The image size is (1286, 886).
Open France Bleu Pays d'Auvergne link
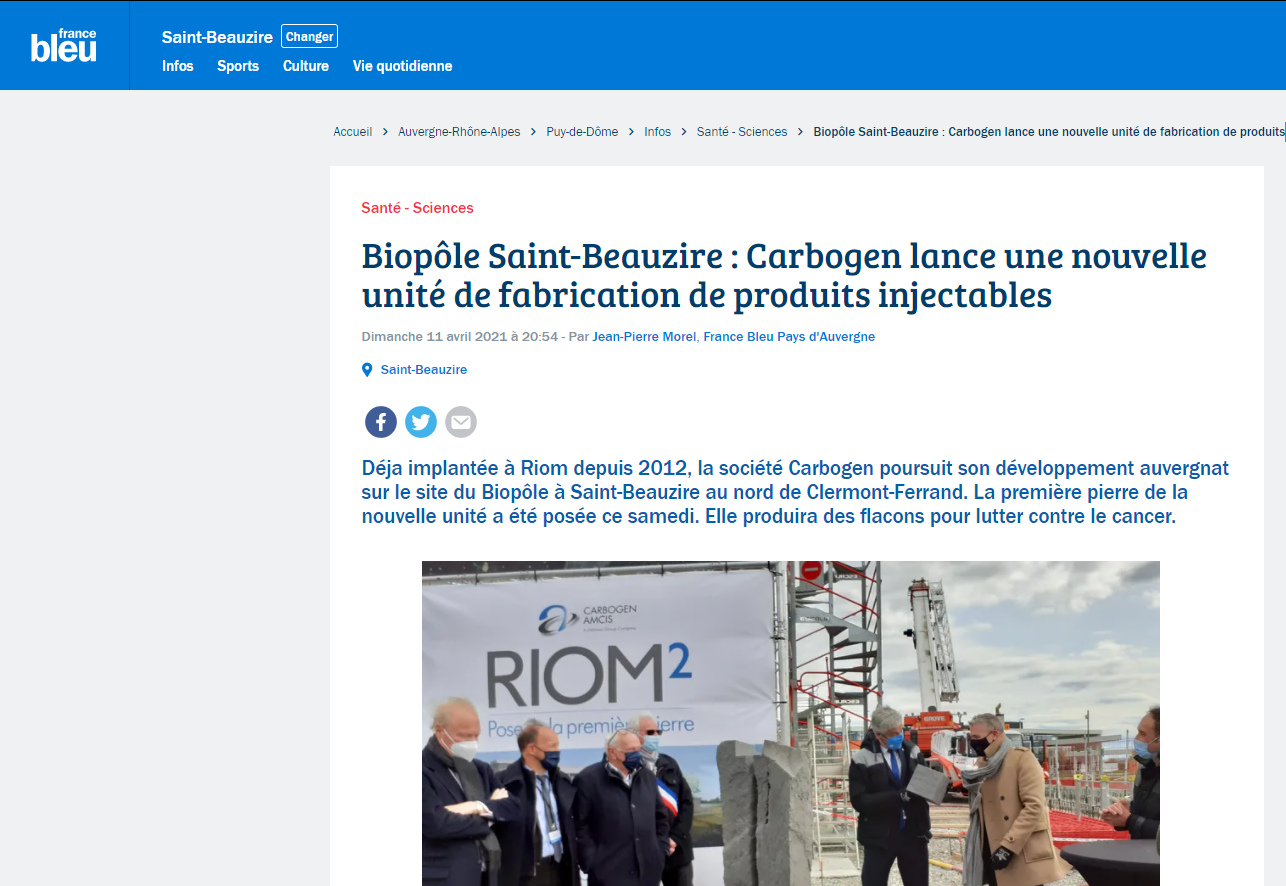click(789, 337)
